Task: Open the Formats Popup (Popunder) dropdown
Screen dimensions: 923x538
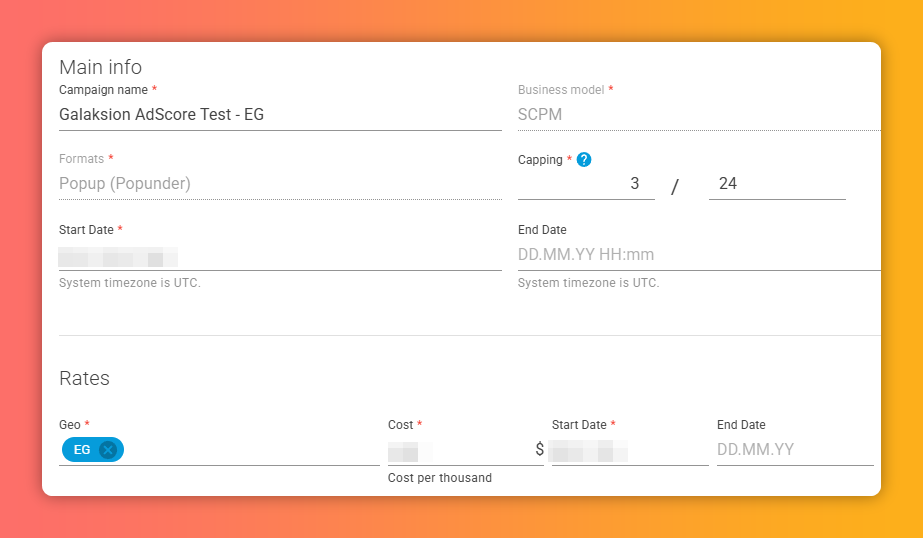Action: (x=280, y=184)
